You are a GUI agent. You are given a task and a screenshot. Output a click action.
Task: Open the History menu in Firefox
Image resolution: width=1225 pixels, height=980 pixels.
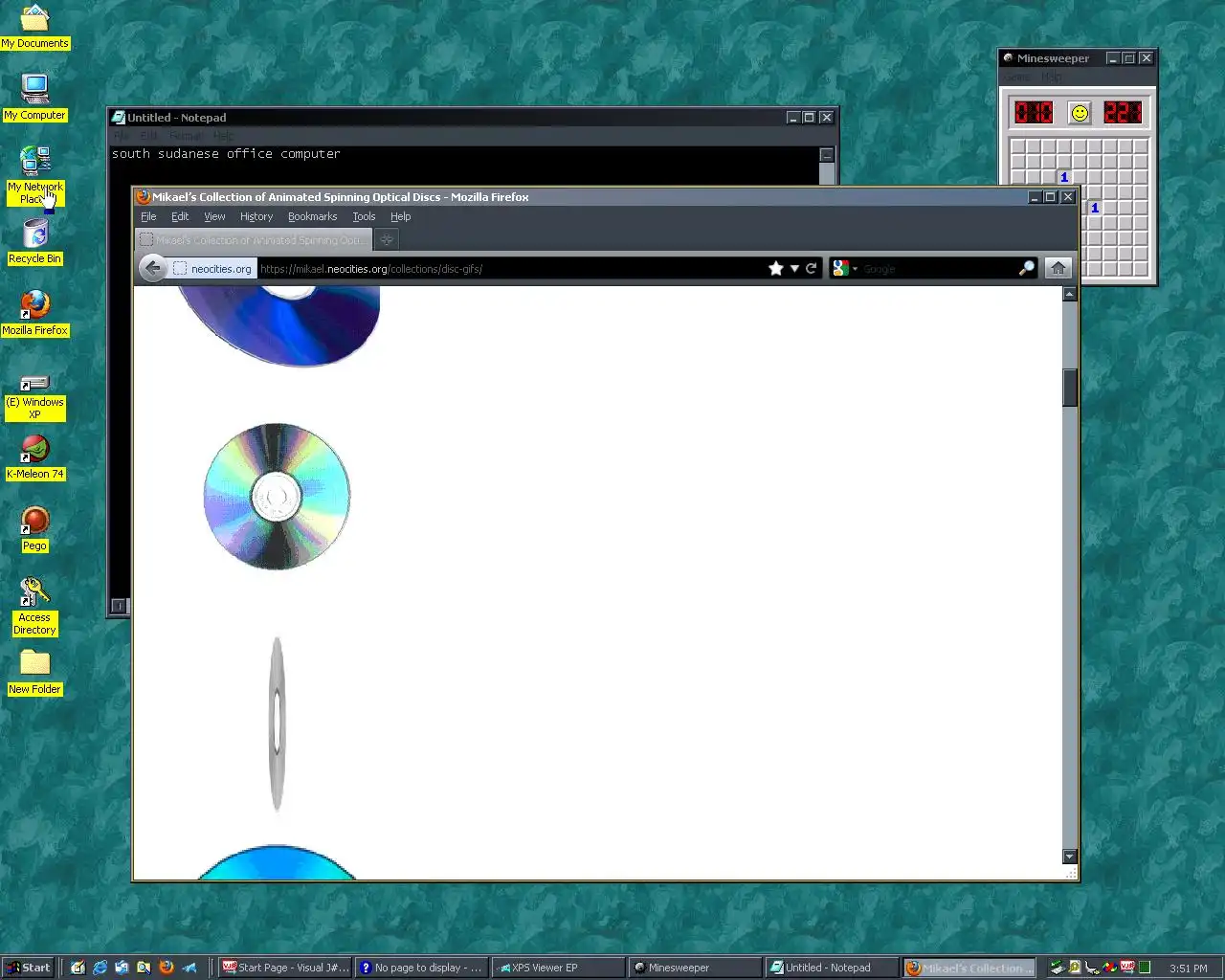pyautogui.click(x=256, y=216)
